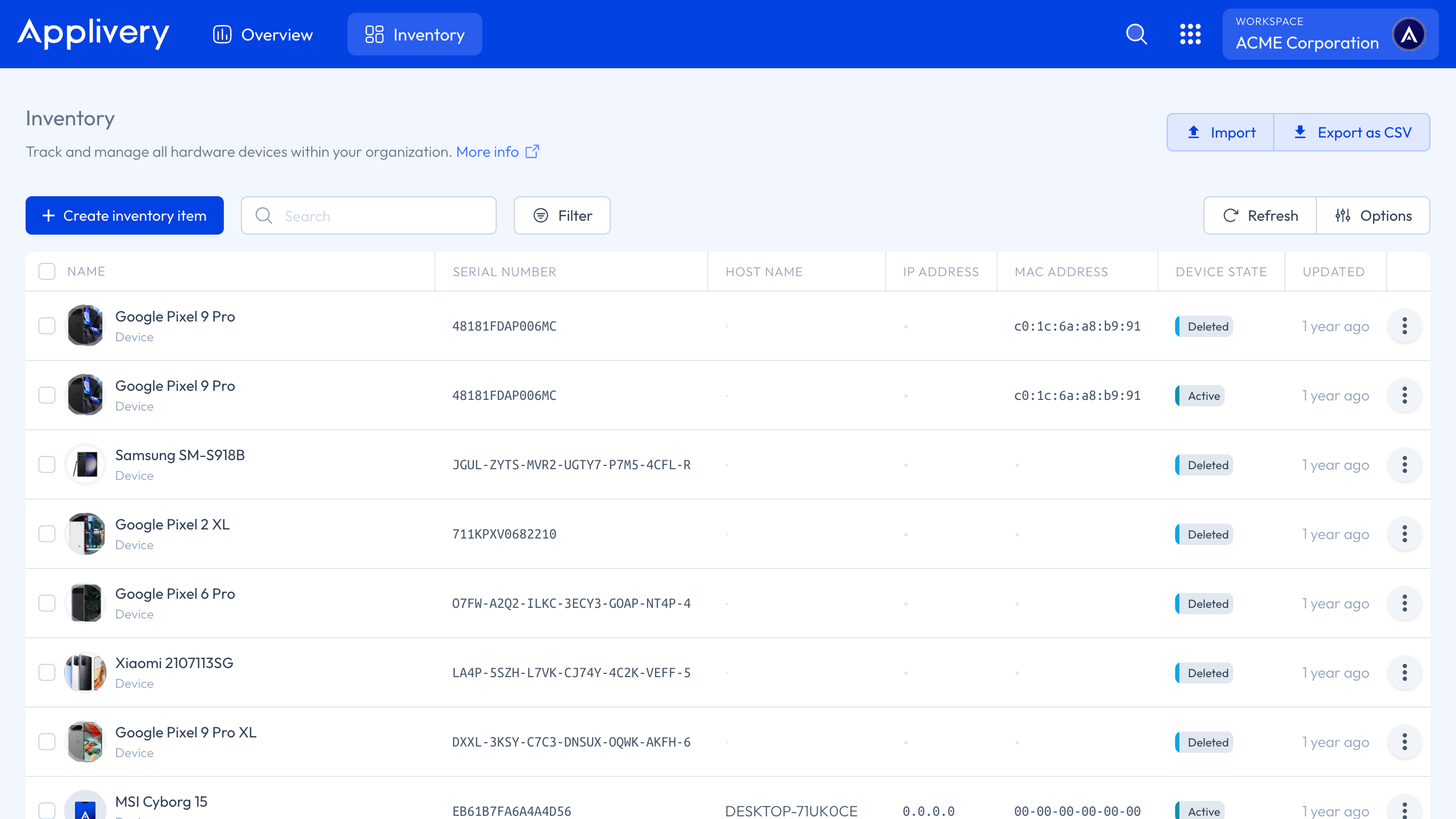Screen dimensions: 1456x819
Task: Tick the select-all checkbox in header
Action: 47,271
